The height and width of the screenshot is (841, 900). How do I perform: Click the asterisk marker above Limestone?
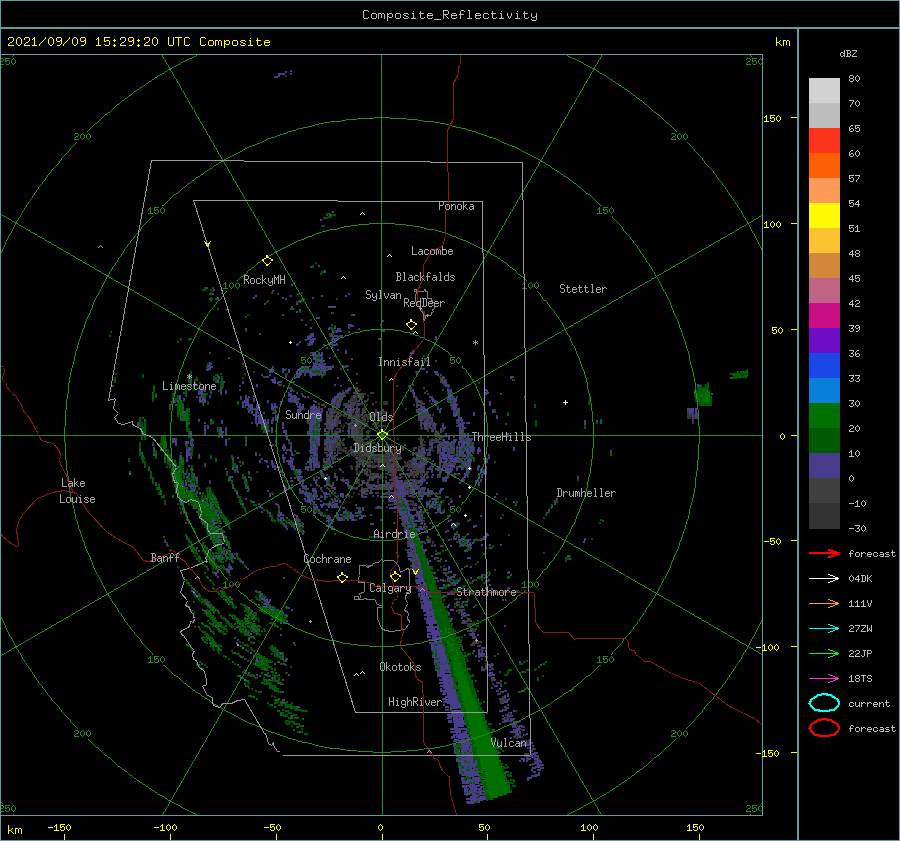(x=189, y=377)
